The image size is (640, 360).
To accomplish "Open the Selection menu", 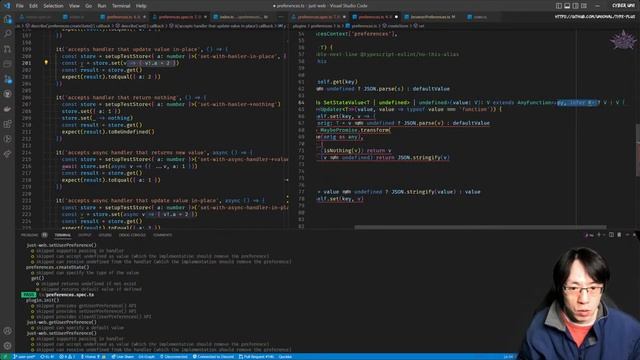I will (53, 6).
